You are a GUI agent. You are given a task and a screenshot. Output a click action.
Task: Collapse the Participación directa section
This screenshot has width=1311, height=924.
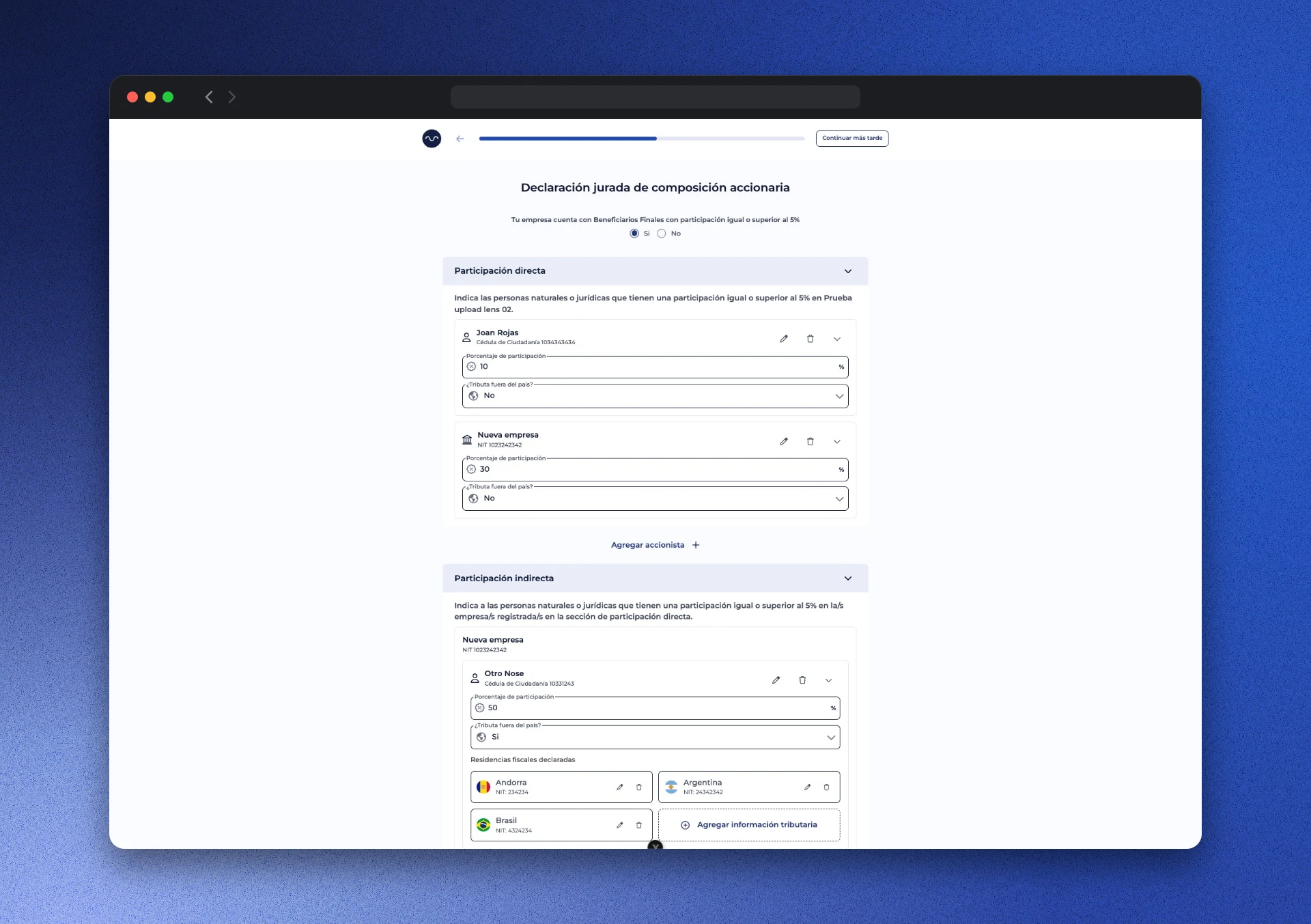tap(848, 271)
